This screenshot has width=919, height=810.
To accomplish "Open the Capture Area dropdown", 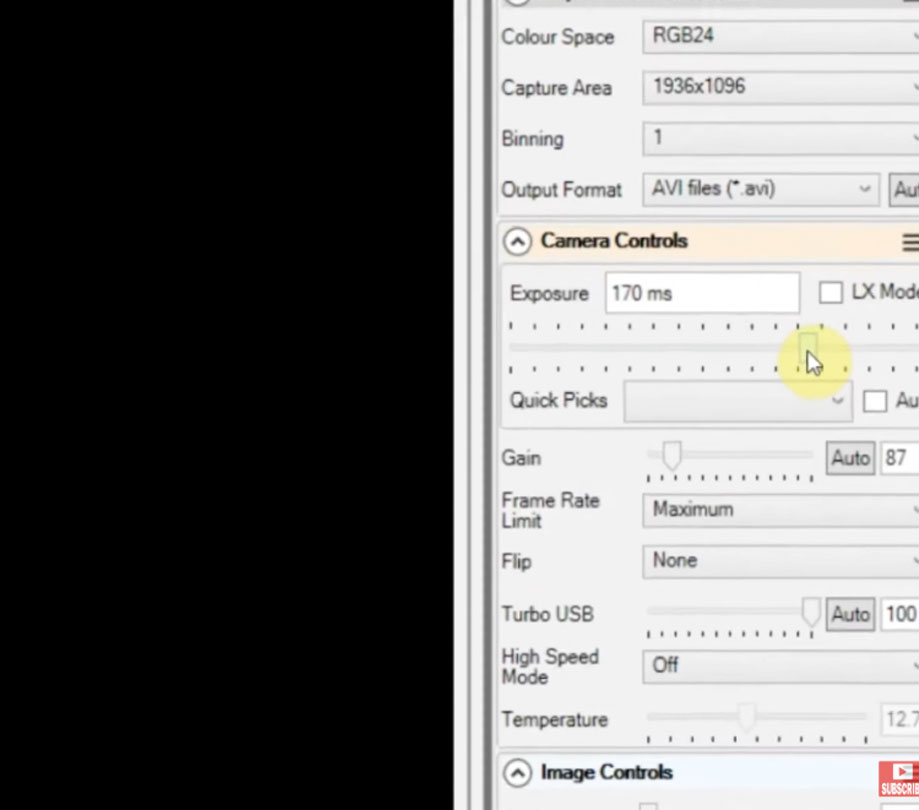I will (913, 87).
